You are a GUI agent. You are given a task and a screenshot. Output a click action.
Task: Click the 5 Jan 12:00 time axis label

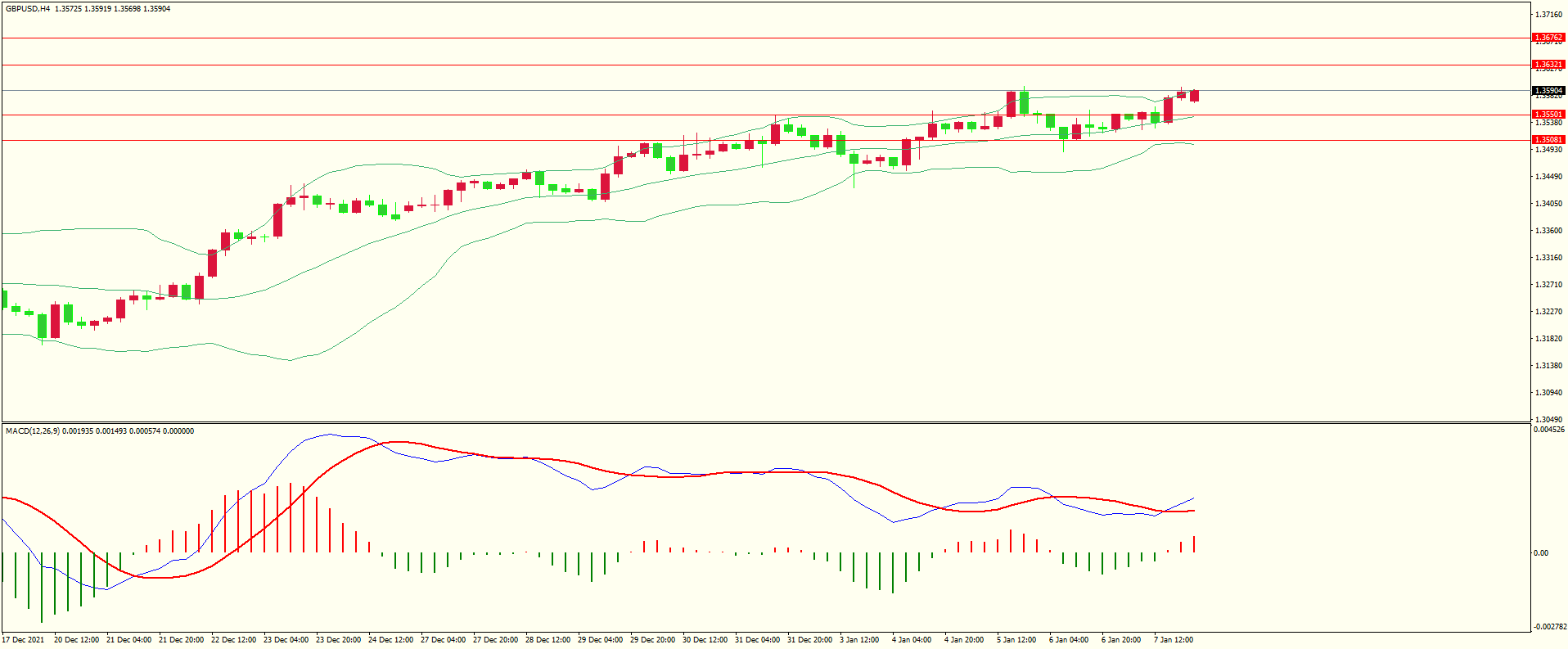[x=1016, y=640]
